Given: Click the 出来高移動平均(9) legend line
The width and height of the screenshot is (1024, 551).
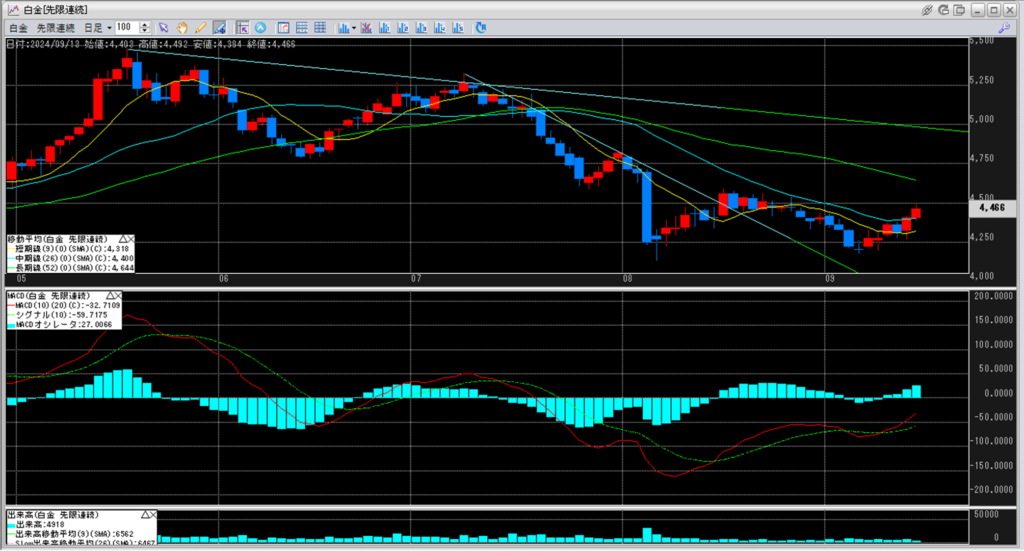Looking at the screenshot, I should [x=71, y=533].
